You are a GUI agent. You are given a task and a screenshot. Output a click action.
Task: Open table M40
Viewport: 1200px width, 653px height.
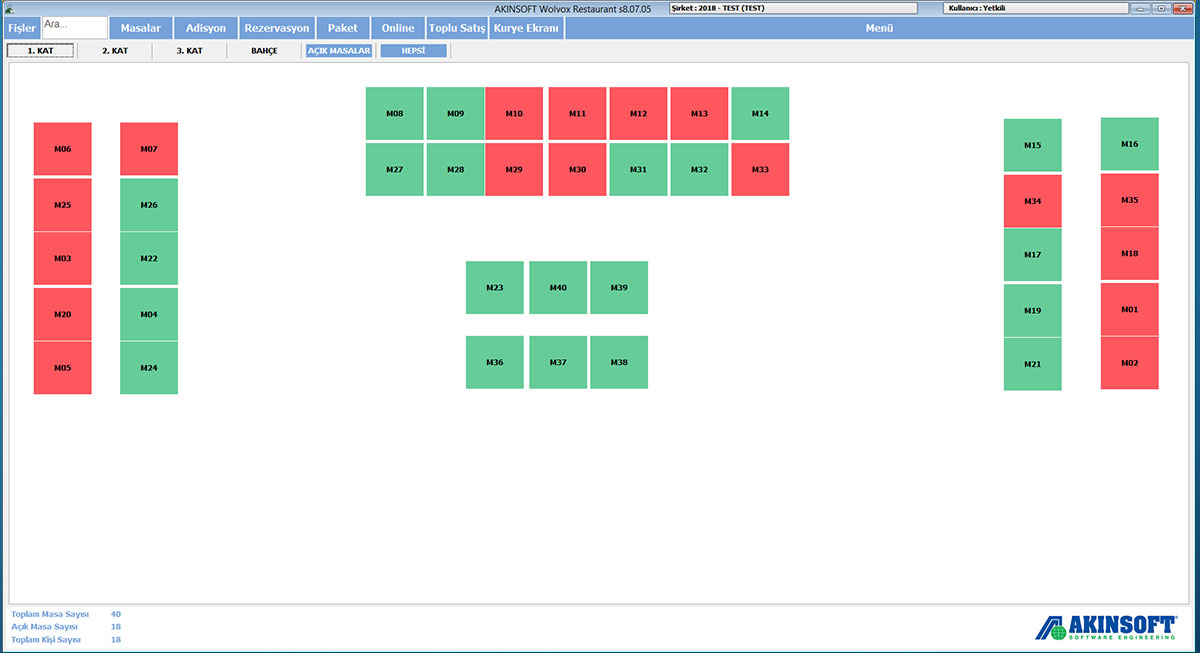tap(558, 288)
